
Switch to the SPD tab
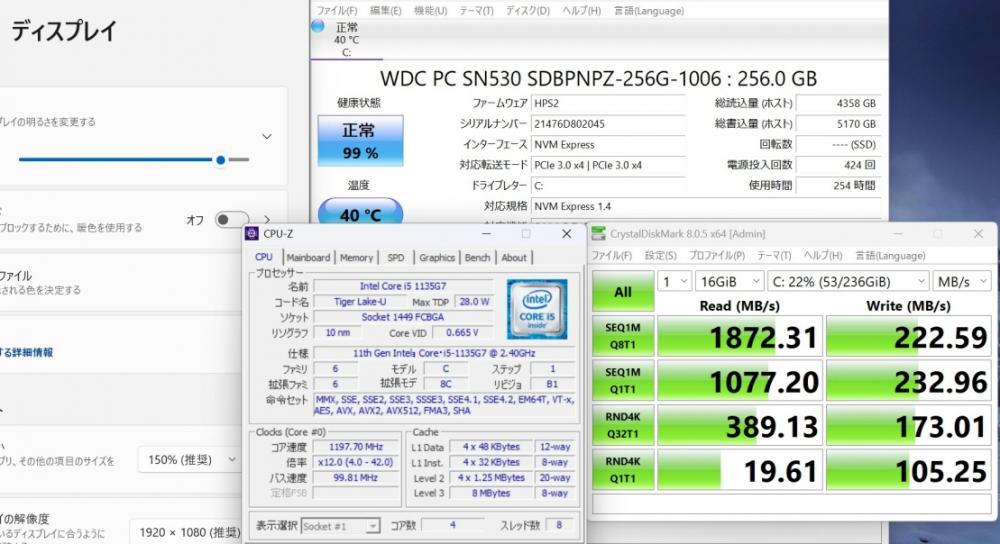pyautogui.click(x=395, y=258)
